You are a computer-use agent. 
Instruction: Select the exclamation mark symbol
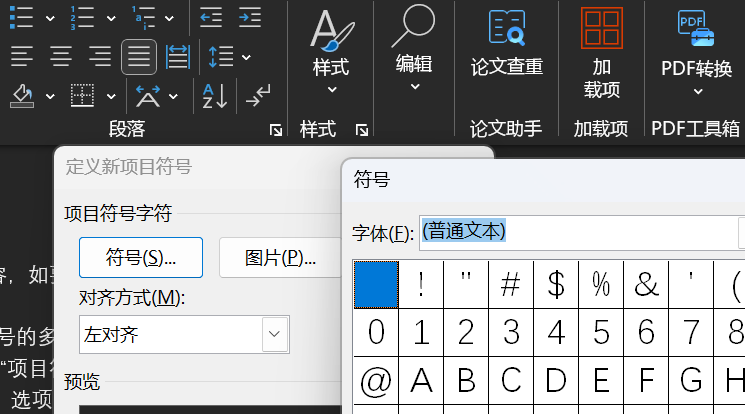coord(421,284)
